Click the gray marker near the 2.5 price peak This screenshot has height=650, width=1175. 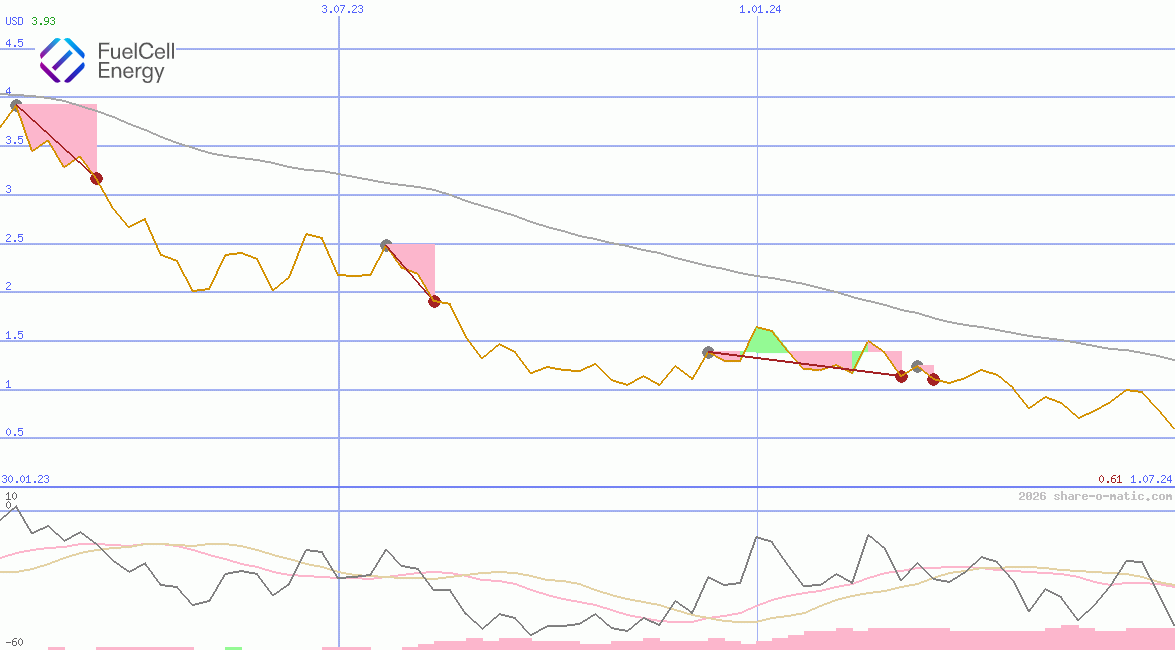(x=386, y=245)
